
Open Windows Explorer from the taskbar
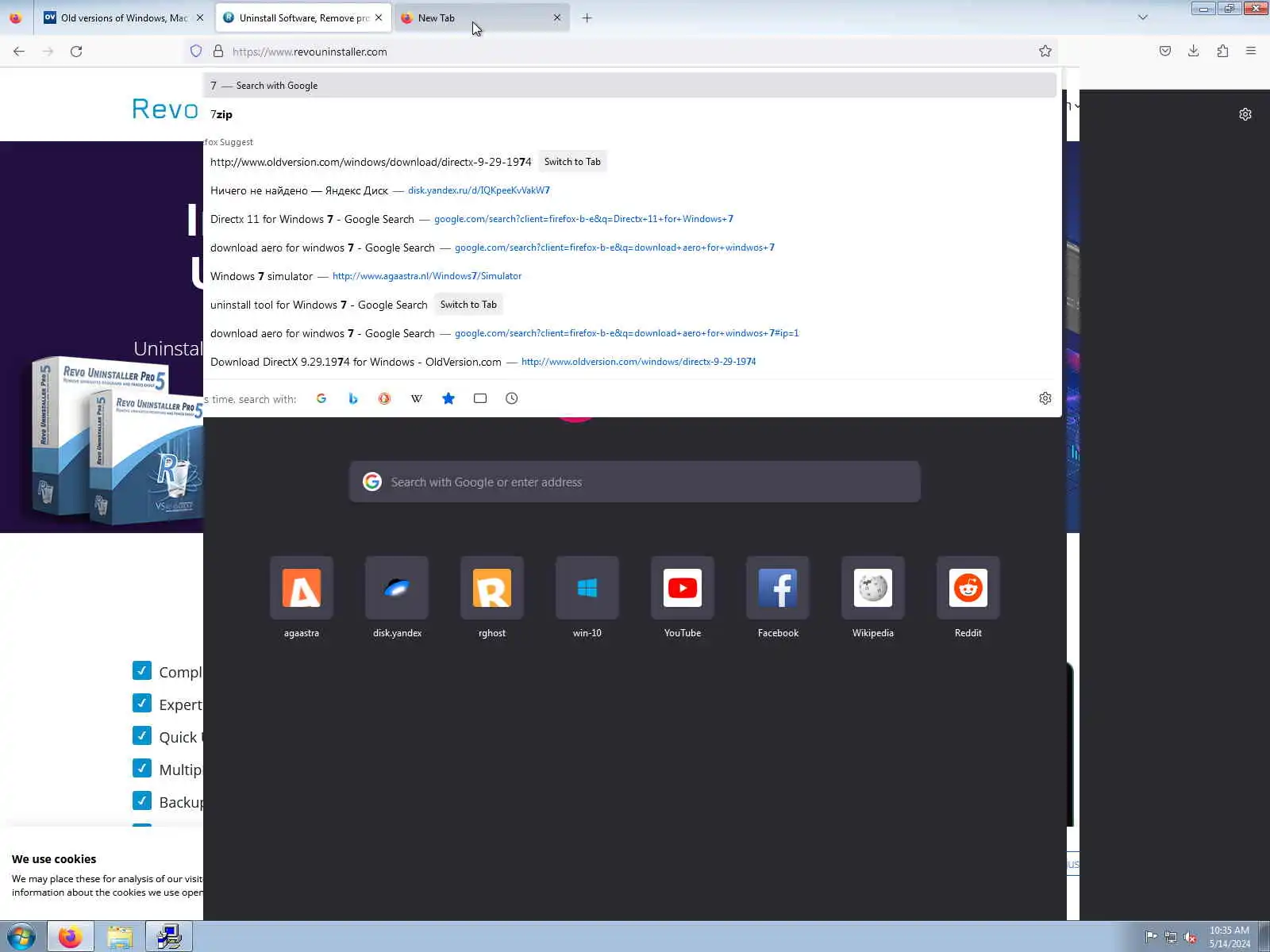[120, 937]
